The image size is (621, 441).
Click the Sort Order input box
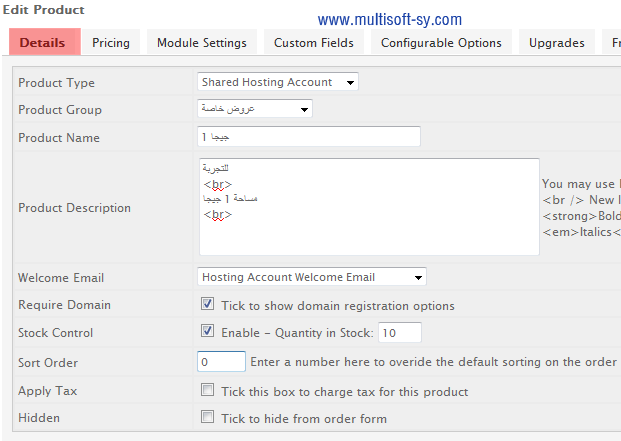pyautogui.click(x=221, y=361)
